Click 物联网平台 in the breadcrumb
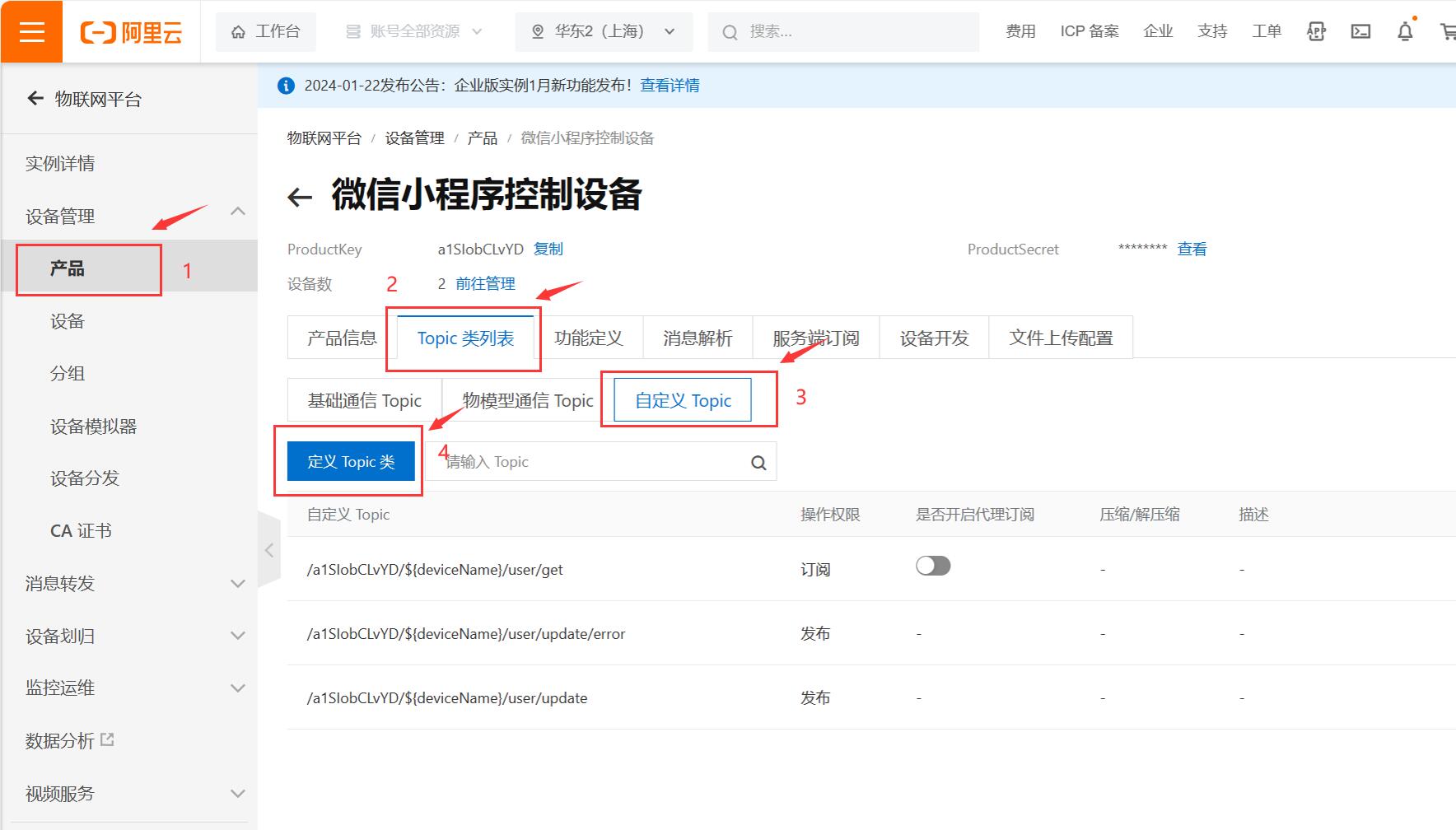The image size is (1456, 830). (324, 138)
